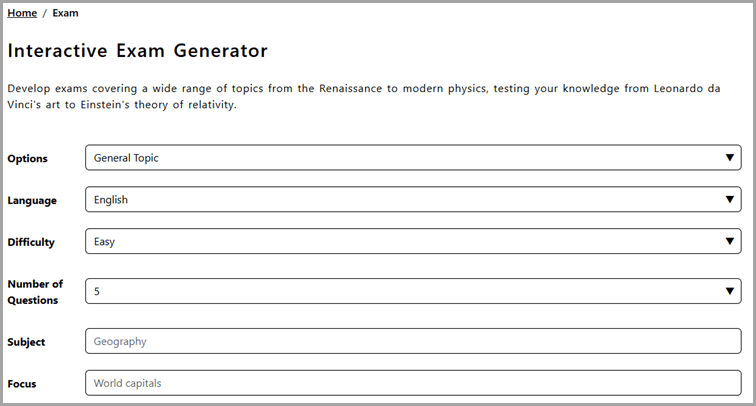Screen dimensions: 756x406
Task: Focus the Focus input with World capitals placeholder
Action: (413, 383)
